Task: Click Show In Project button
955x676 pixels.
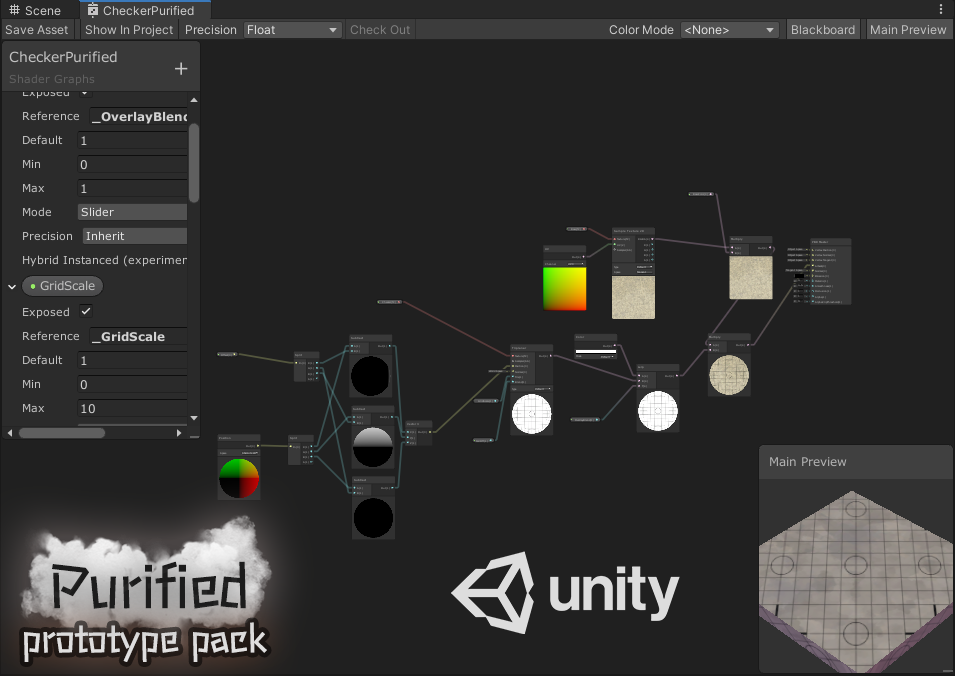Action: point(129,30)
